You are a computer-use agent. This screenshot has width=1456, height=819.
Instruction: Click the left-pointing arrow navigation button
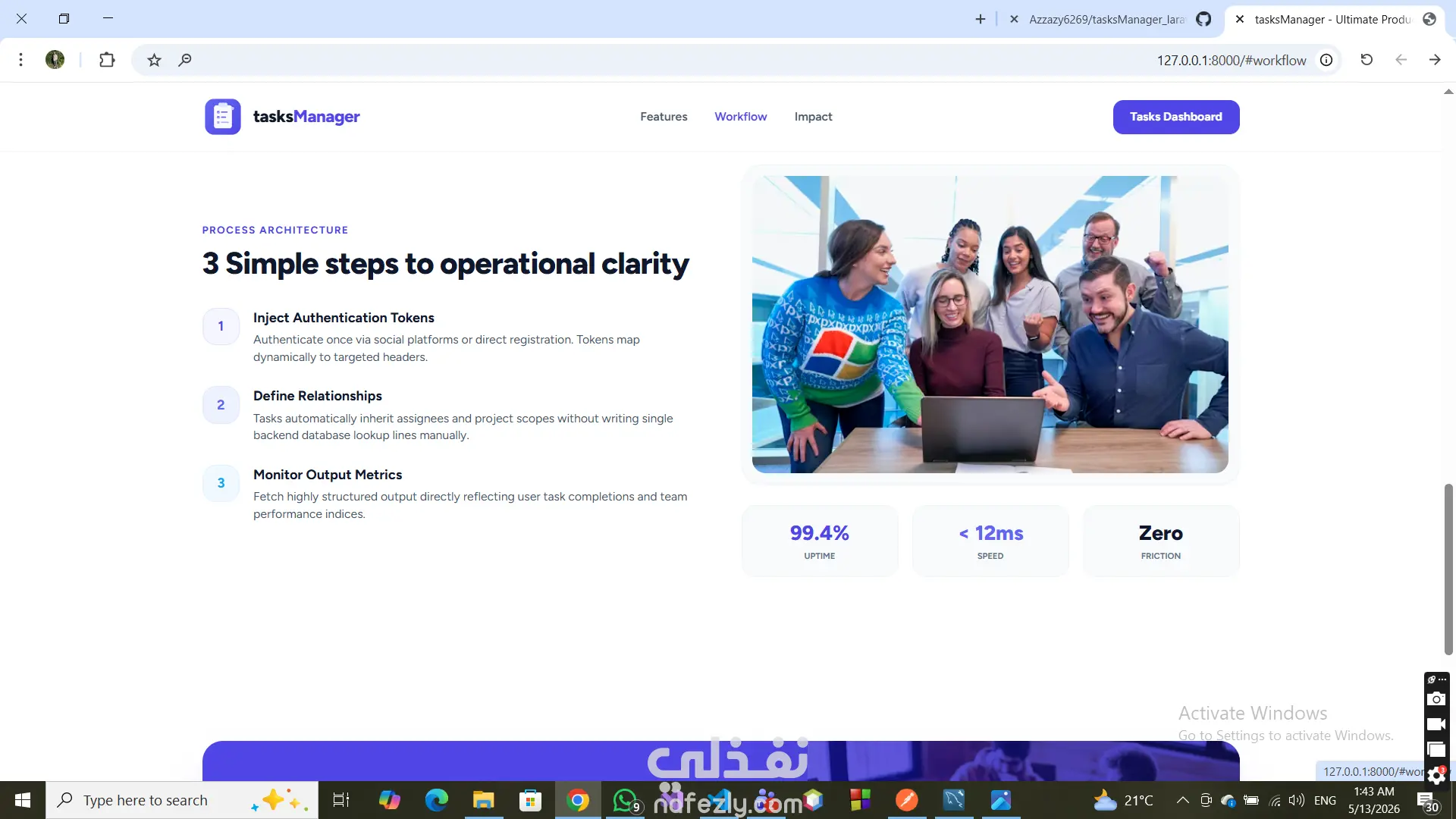point(1401,60)
